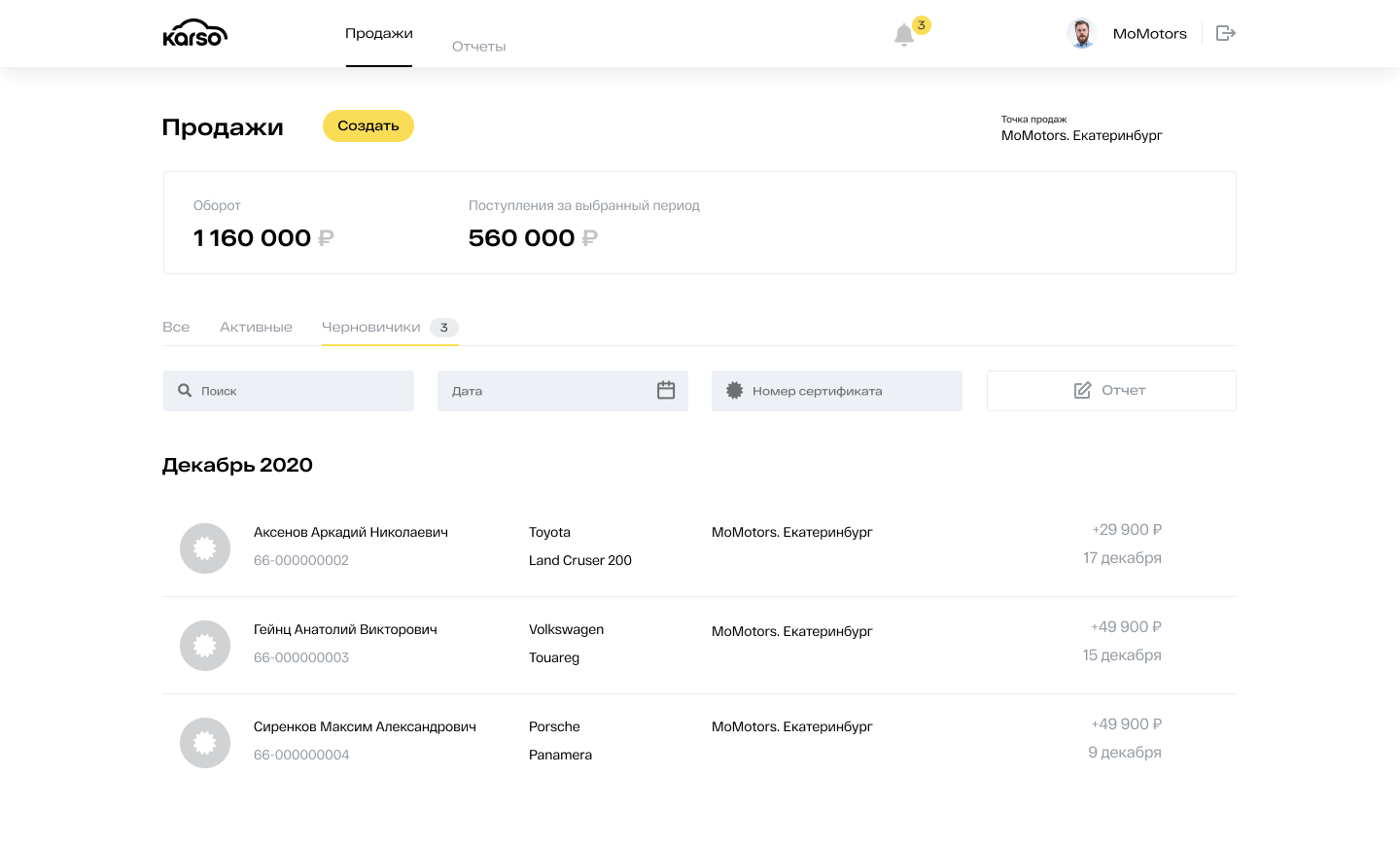Click the Точка продаж label
Viewport: 1400px width, 846px height.
(x=1034, y=119)
